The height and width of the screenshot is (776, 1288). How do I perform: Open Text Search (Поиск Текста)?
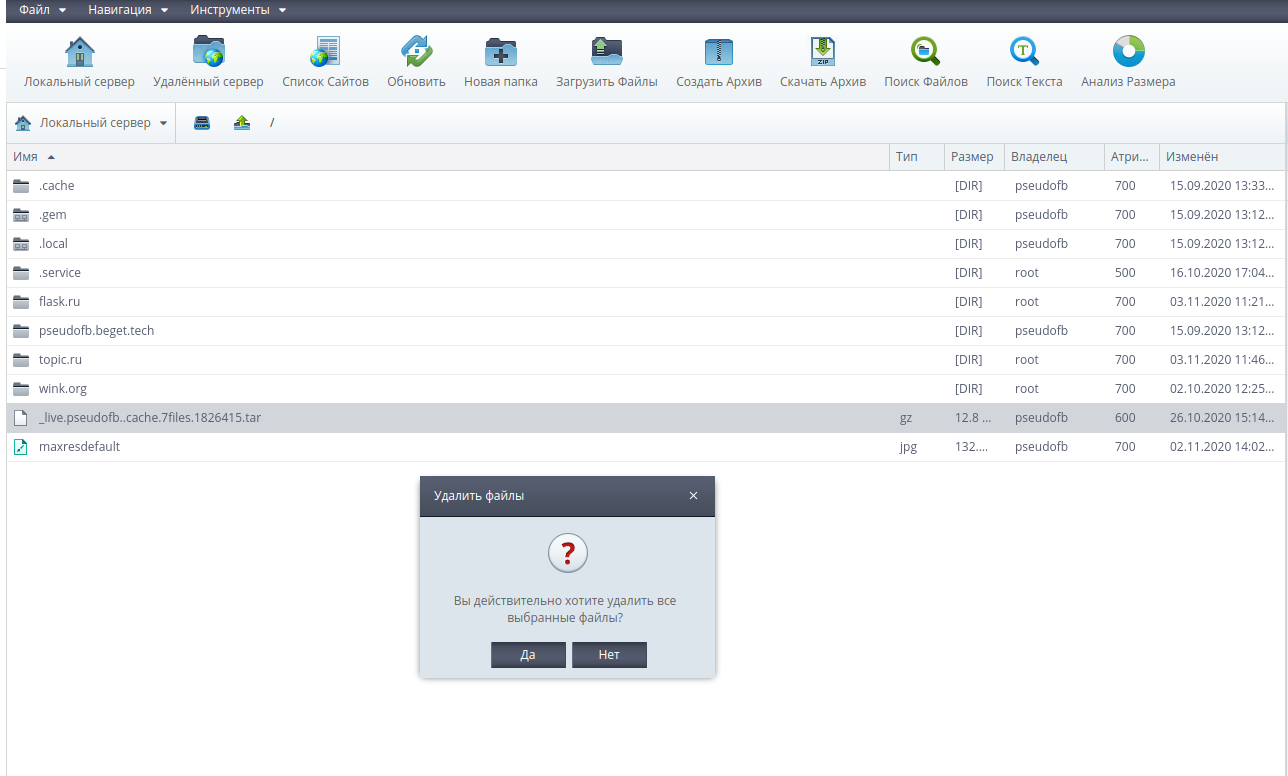coord(1024,52)
